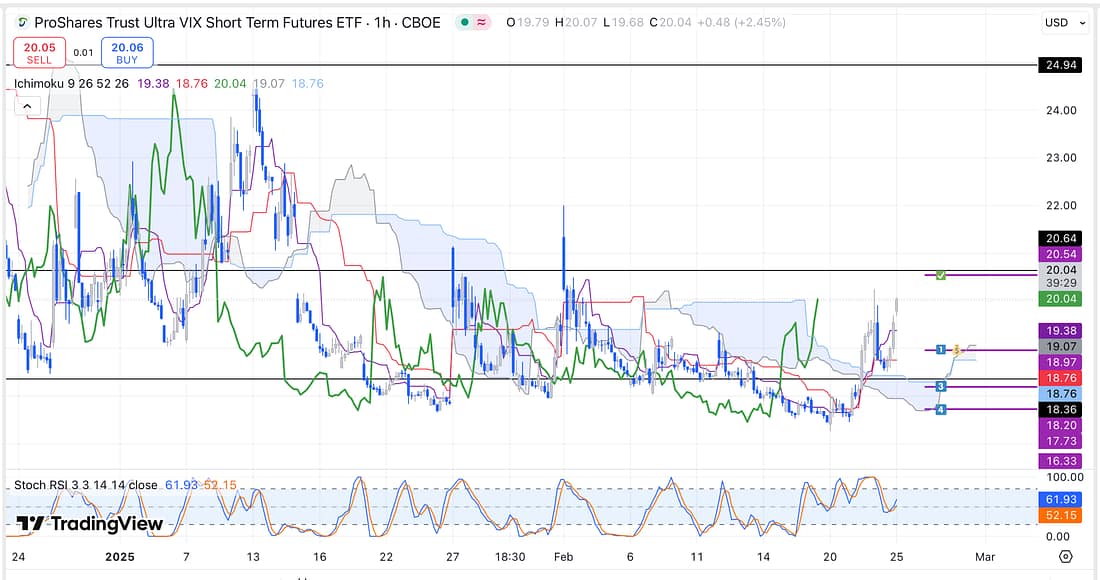
Task: Click the blue marker labeled 3
Action: pos(941,386)
